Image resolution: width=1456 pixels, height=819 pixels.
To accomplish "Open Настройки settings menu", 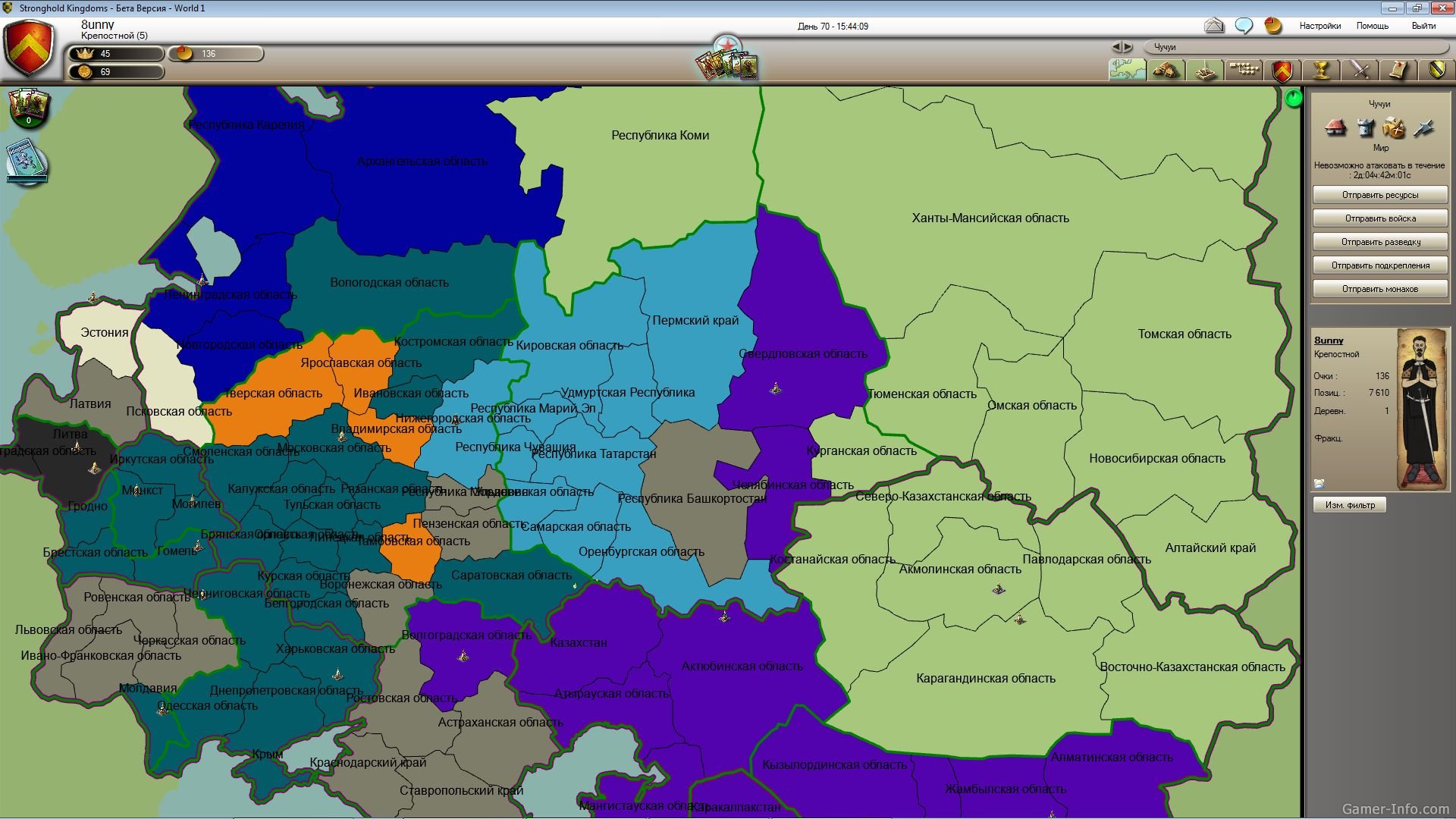I will pos(1319,26).
